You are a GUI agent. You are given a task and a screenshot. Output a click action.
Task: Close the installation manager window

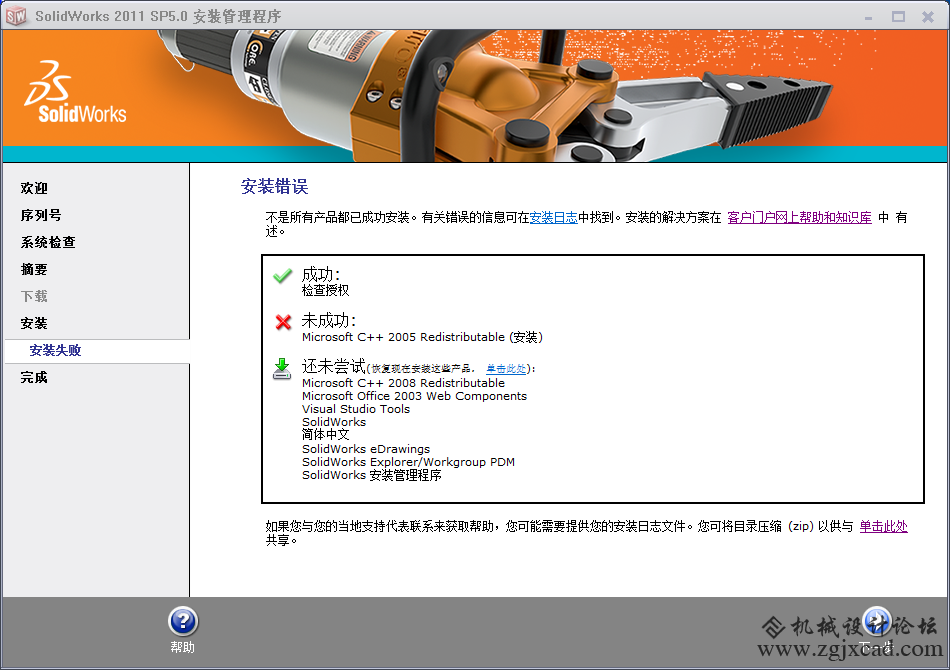coord(928,16)
